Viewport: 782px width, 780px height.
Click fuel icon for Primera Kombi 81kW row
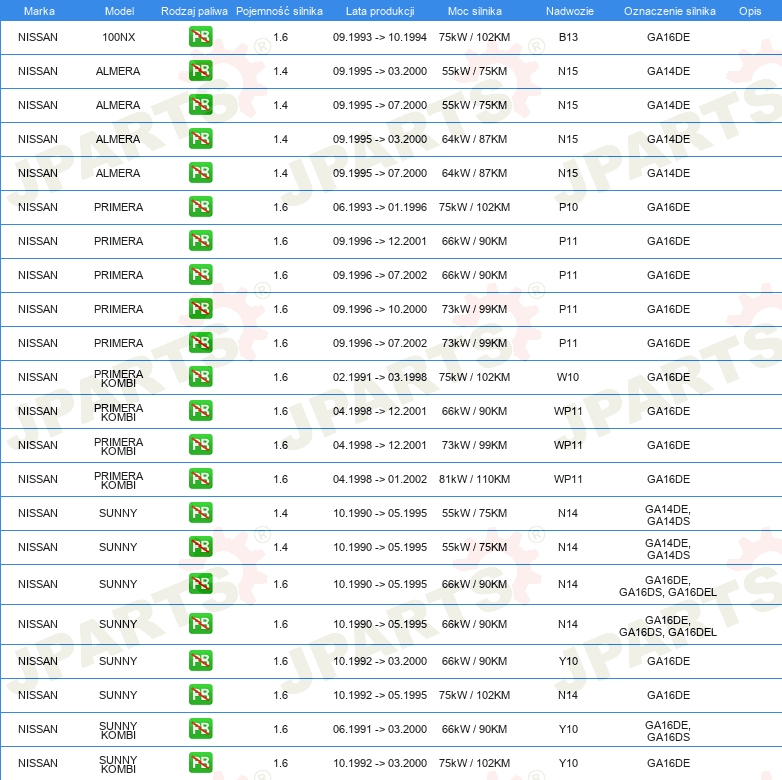200,478
